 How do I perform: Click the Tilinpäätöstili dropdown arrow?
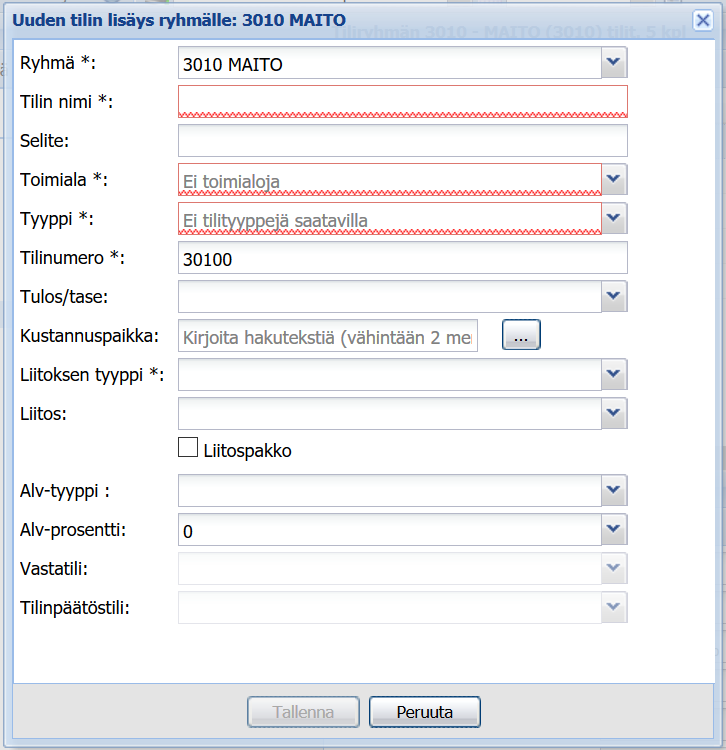(614, 607)
